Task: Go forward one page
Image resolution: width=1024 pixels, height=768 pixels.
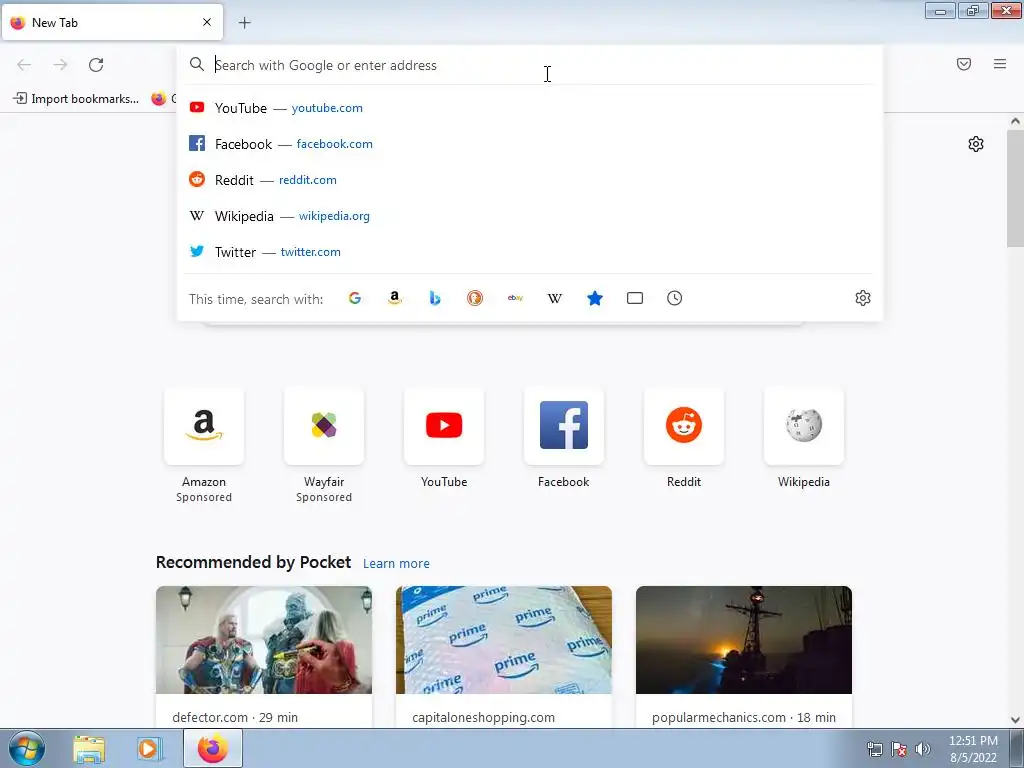Action: point(60,65)
